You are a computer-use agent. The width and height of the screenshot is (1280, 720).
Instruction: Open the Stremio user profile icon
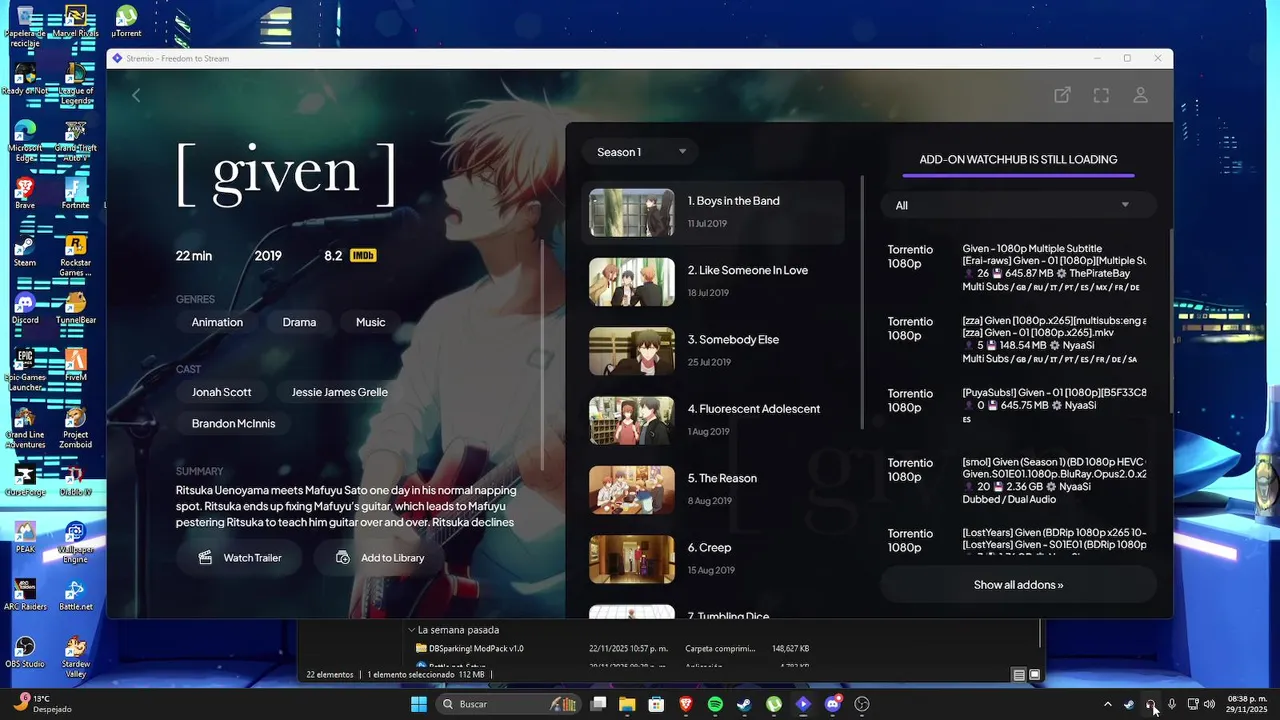click(1140, 95)
